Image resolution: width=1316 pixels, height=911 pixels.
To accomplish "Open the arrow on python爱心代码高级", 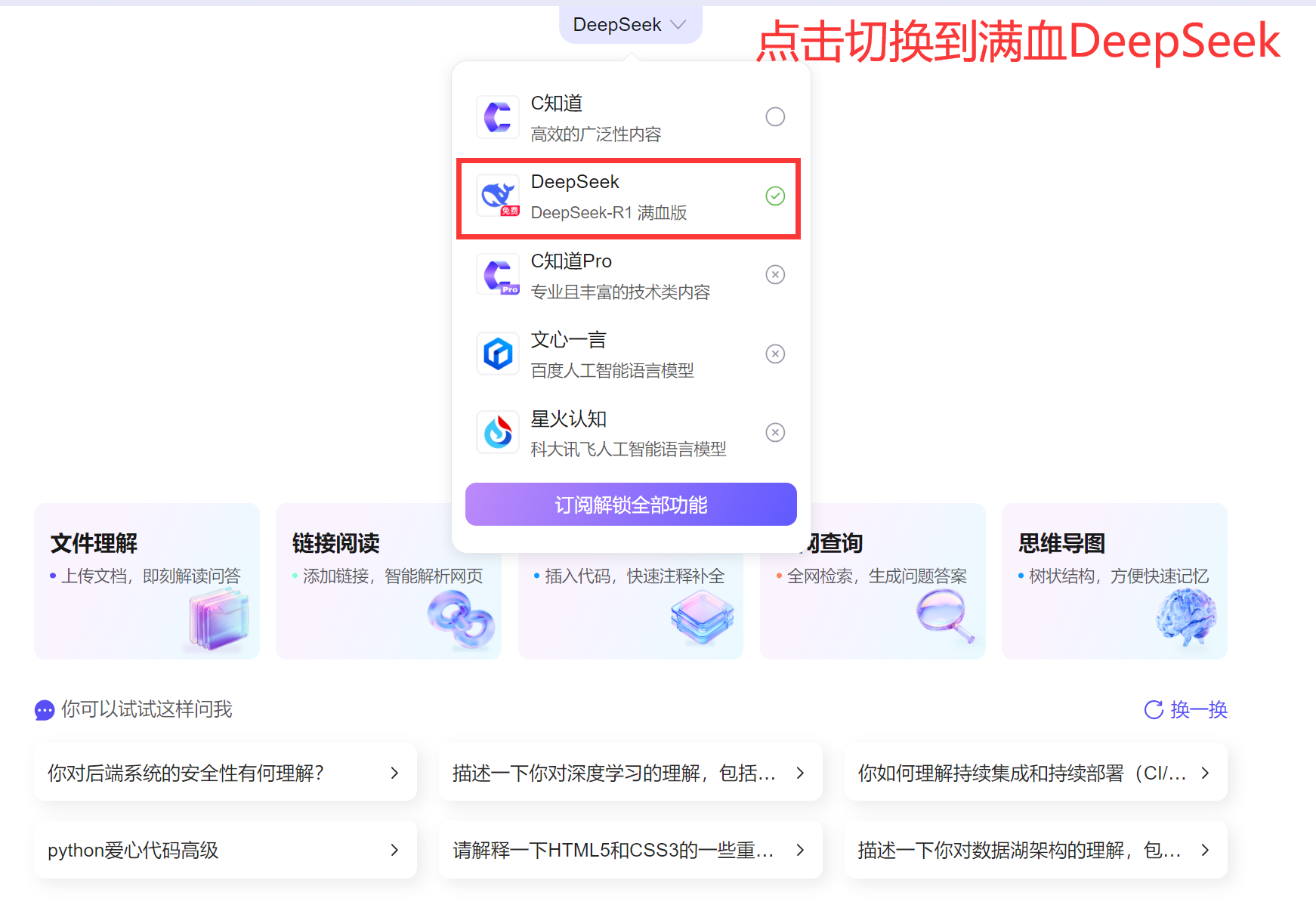I will (x=394, y=850).
